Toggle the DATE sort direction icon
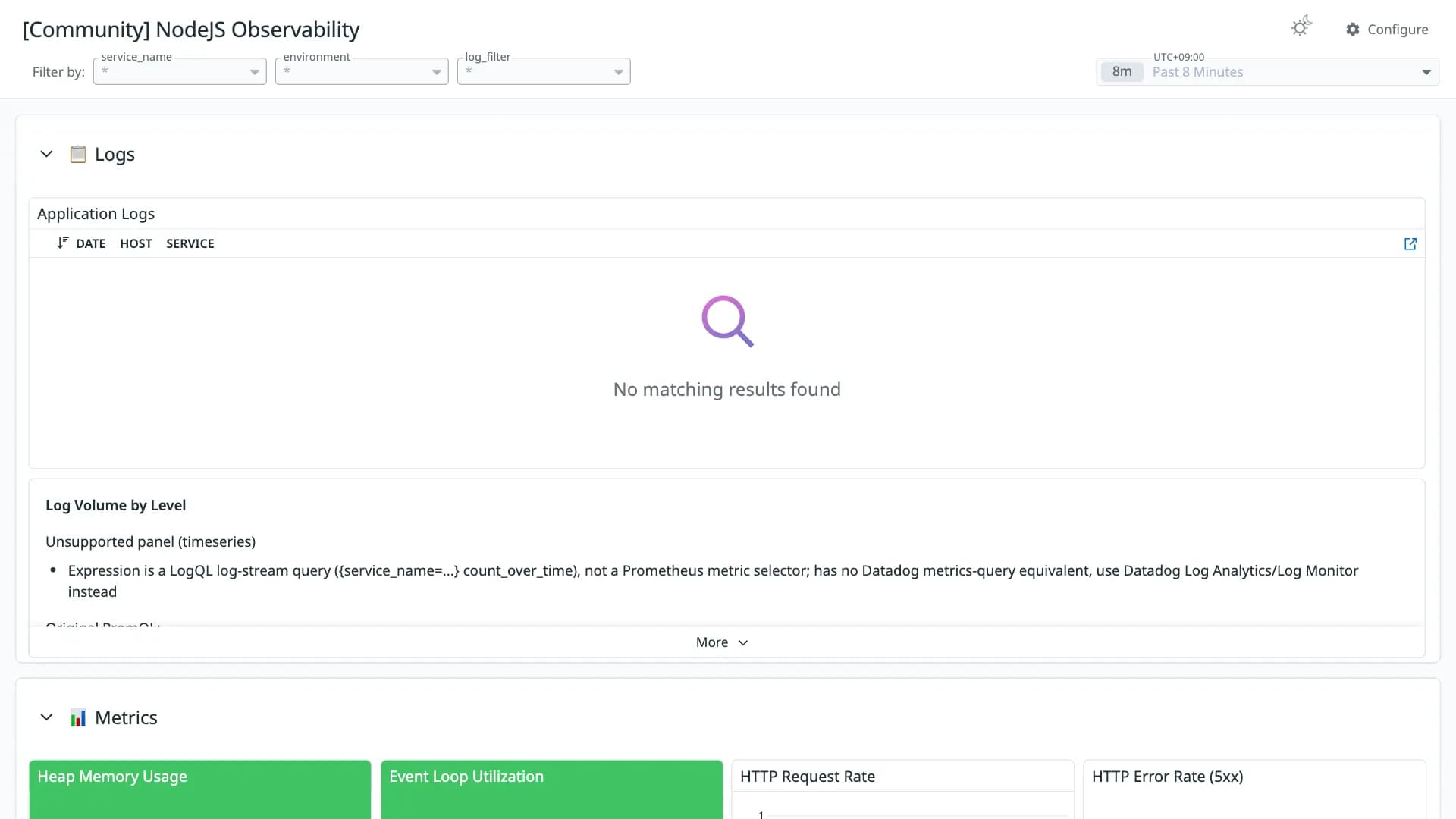Image resolution: width=1456 pixels, height=819 pixels. tap(62, 243)
